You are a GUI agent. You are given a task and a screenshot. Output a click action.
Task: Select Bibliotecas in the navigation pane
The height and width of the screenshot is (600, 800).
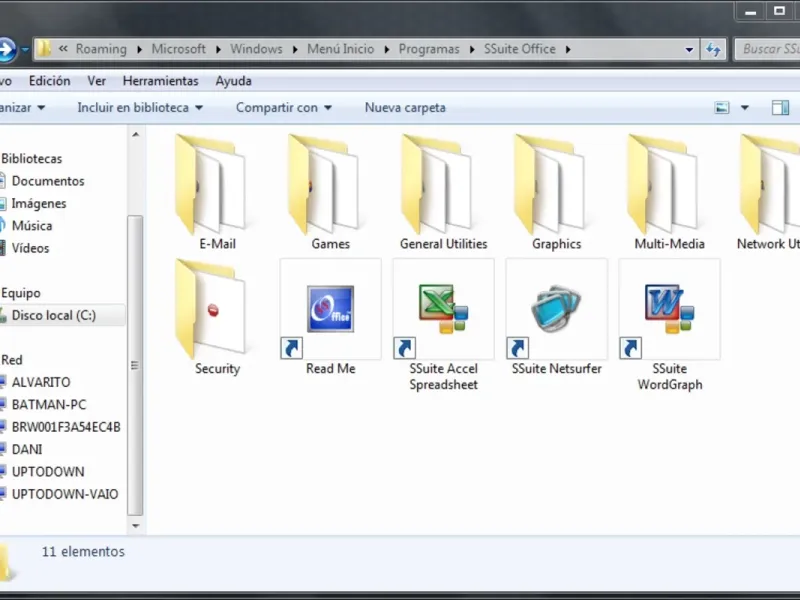click(32, 159)
